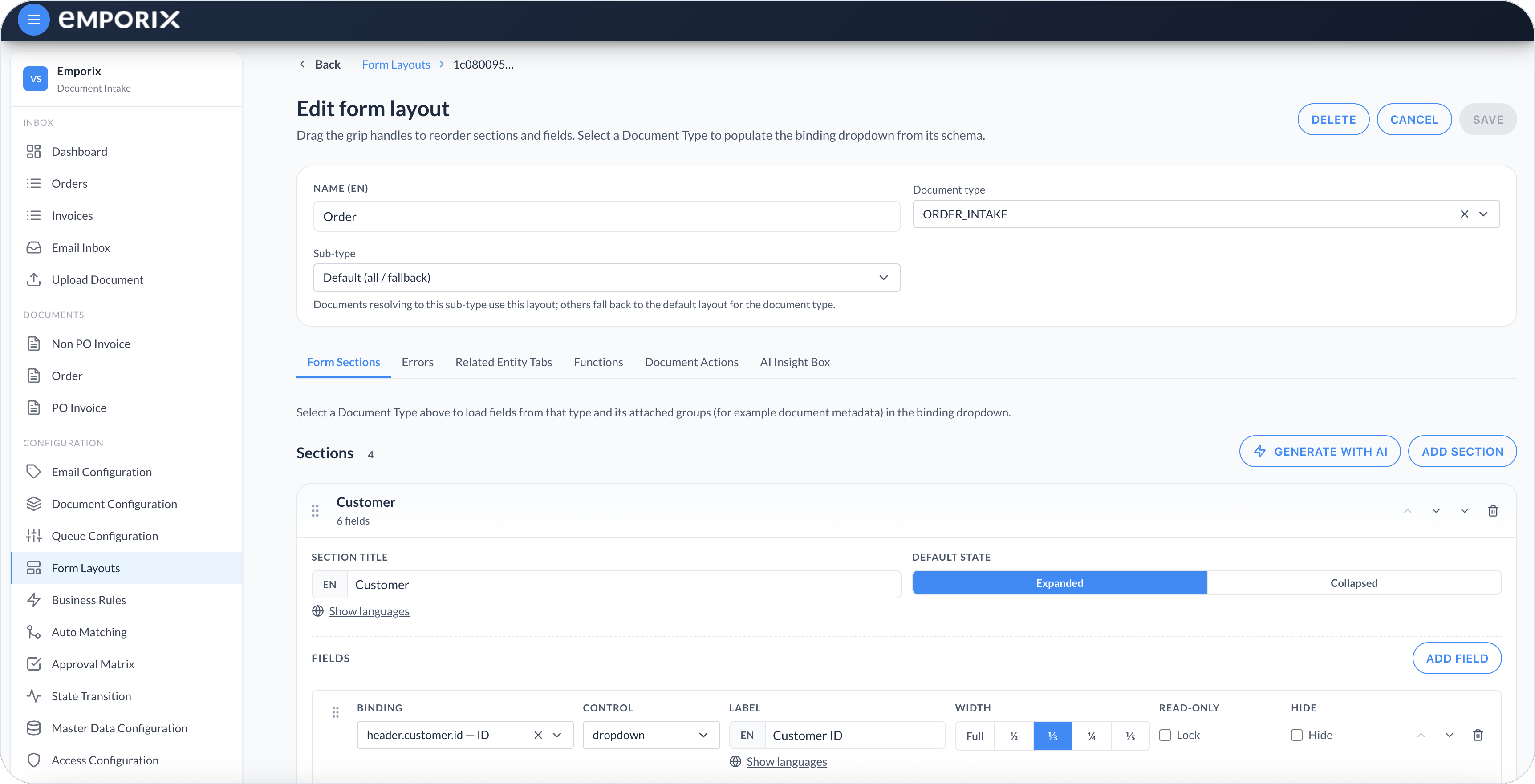Open the Control dropdown showing dropdown
Screen dimensions: 1535x784
point(651,735)
